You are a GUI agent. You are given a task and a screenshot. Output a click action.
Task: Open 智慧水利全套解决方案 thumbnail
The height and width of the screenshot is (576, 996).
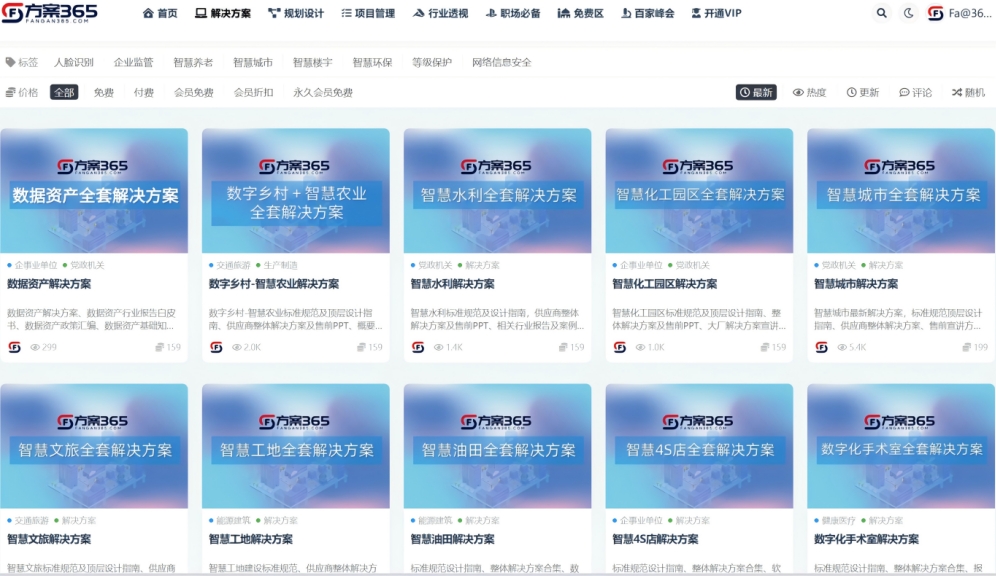pyautogui.click(x=497, y=191)
